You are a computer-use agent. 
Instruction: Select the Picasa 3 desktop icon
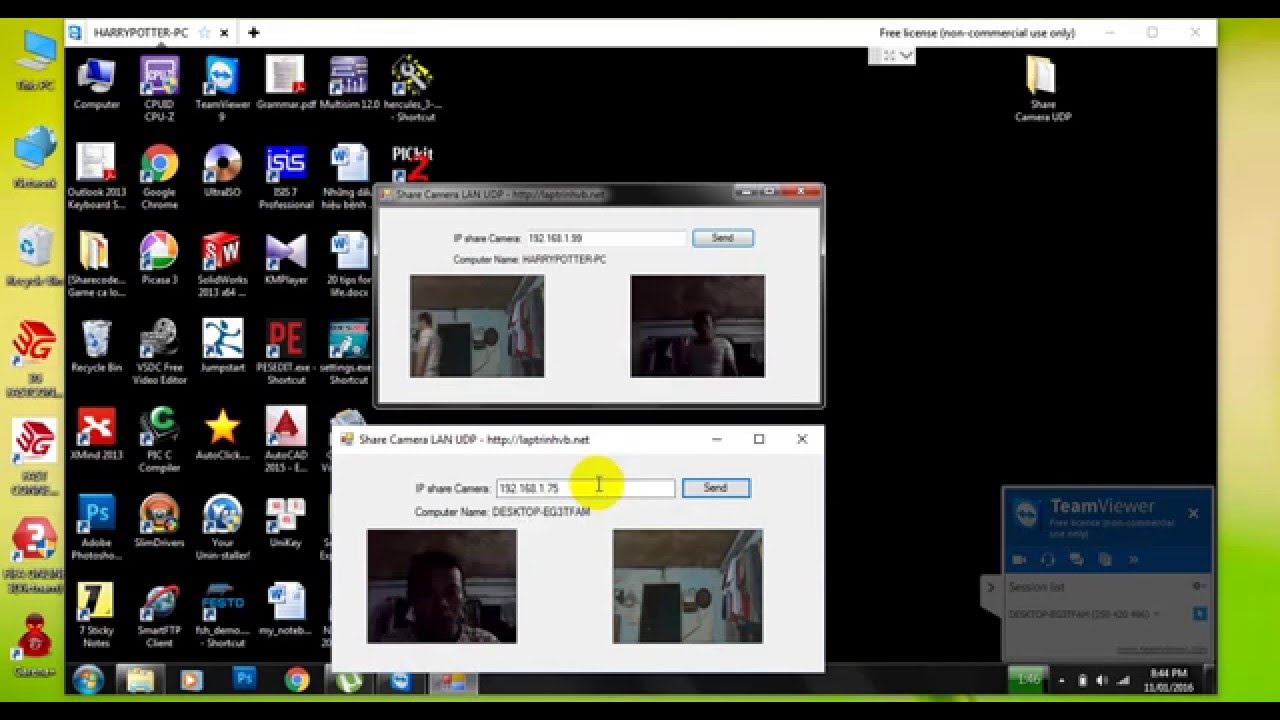pyautogui.click(x=159, y=258)
